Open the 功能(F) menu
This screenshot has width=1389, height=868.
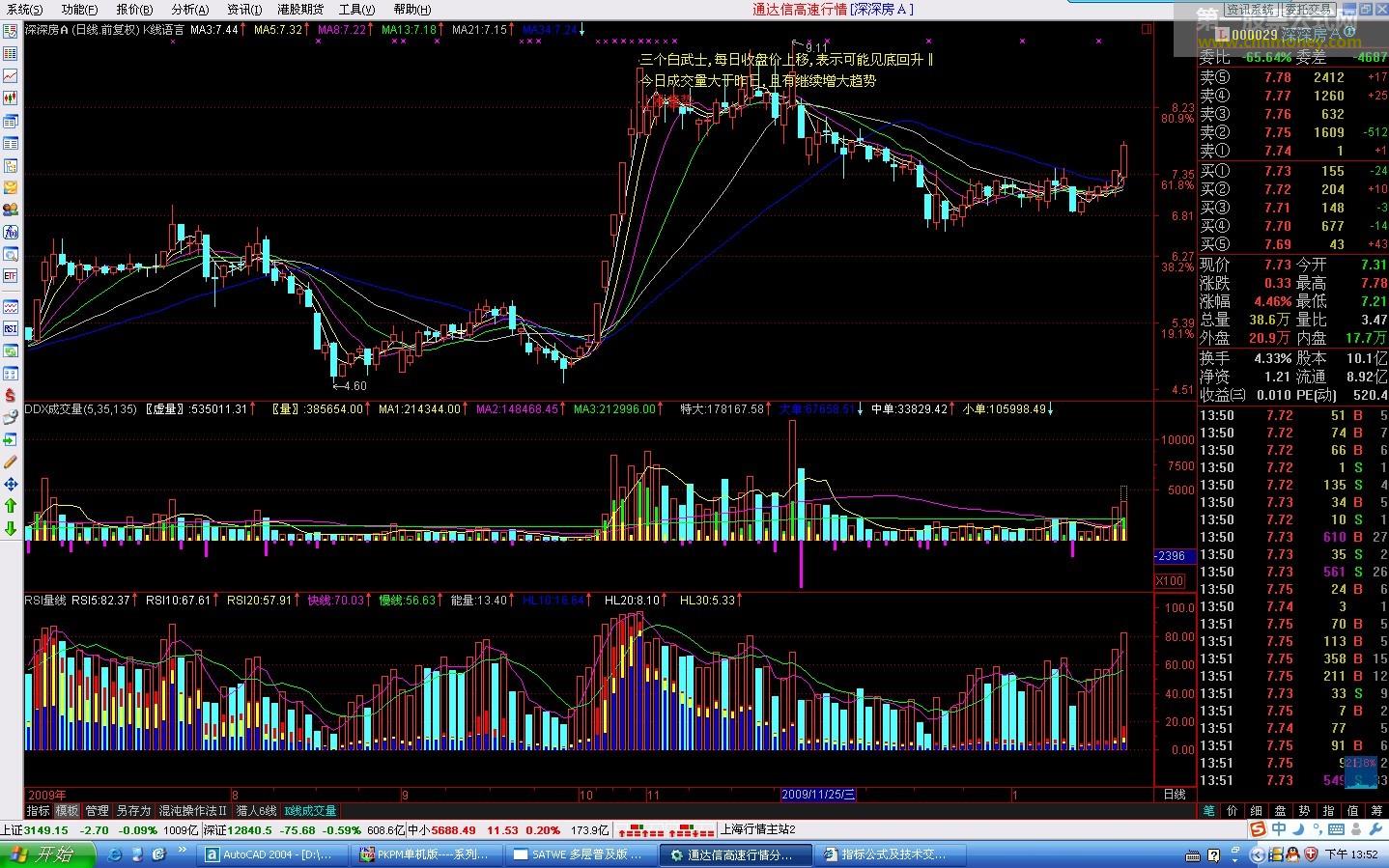point(79,9)
